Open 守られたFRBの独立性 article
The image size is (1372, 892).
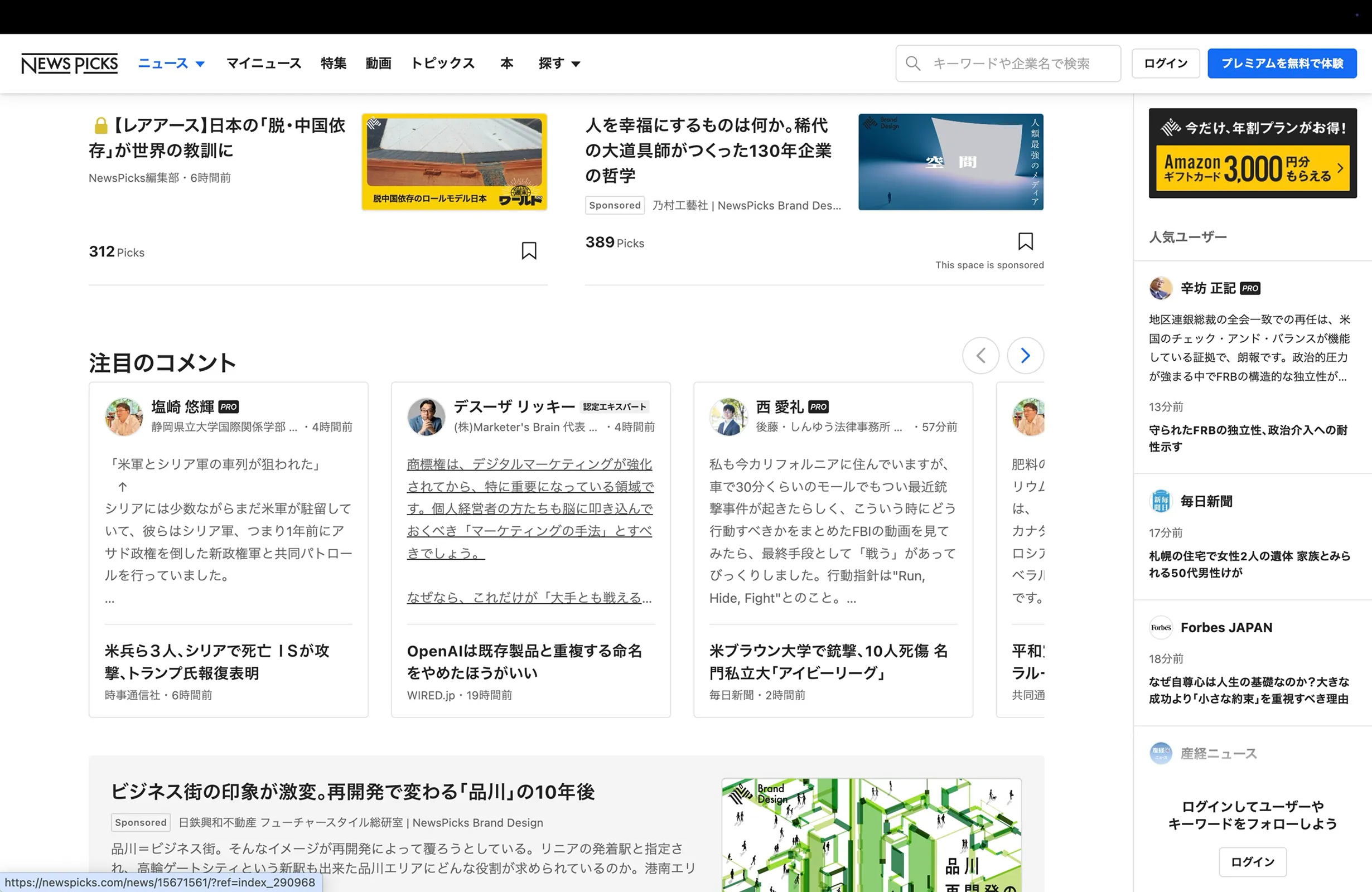coord(1248,438)
